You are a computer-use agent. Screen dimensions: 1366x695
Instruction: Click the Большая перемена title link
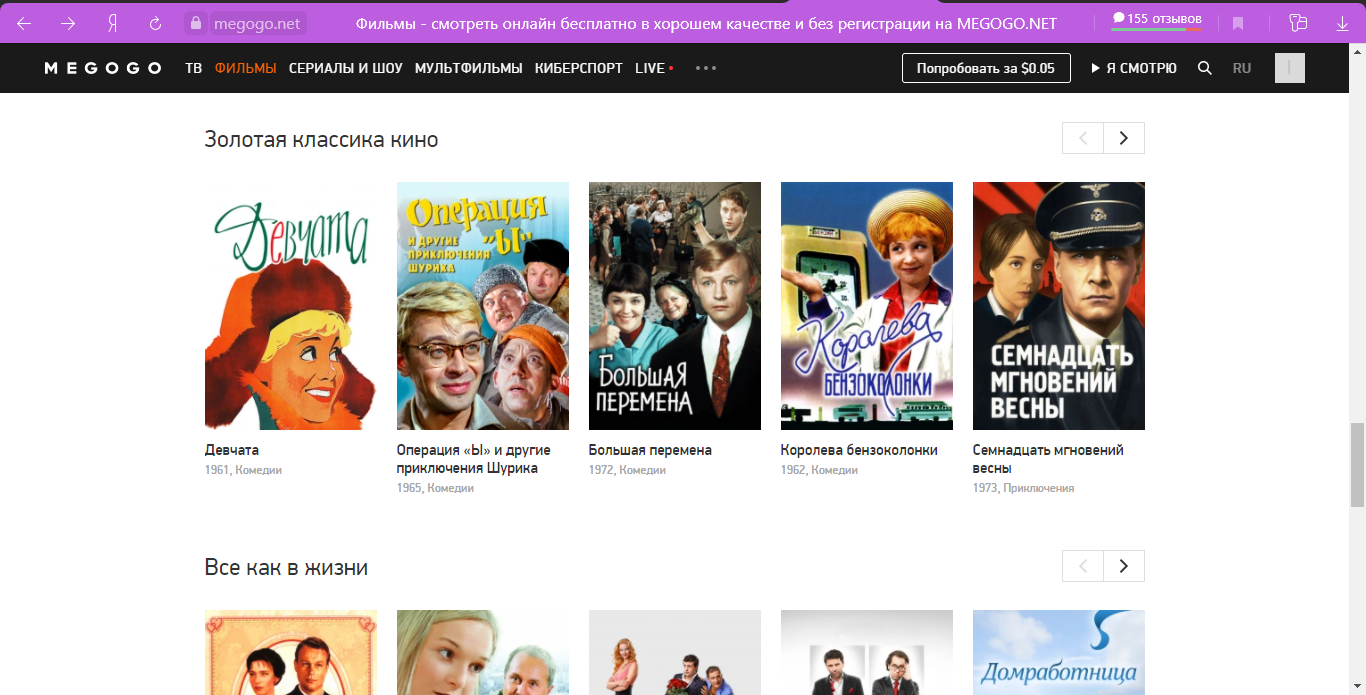pos(650,450)
